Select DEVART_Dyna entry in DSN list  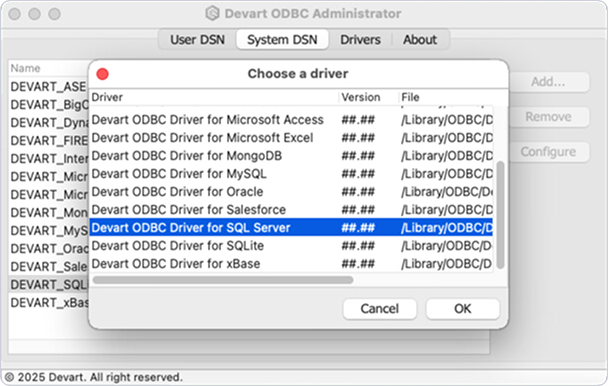pos(48,123)
